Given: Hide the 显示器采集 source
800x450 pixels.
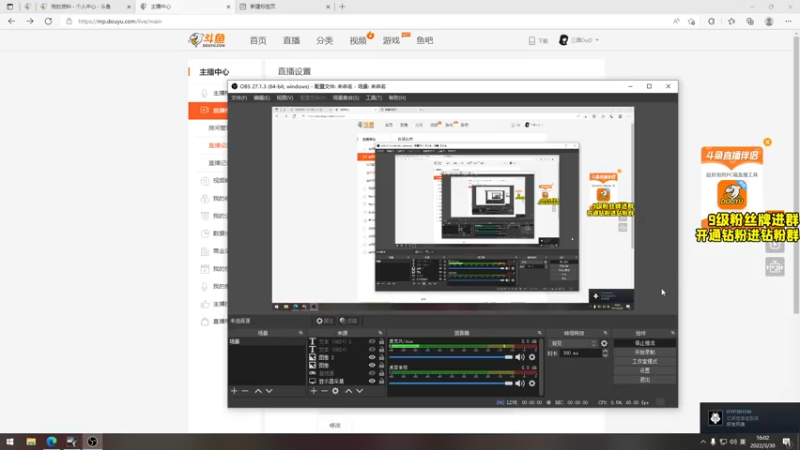Looking at the screenshot, I should [372, 381].
